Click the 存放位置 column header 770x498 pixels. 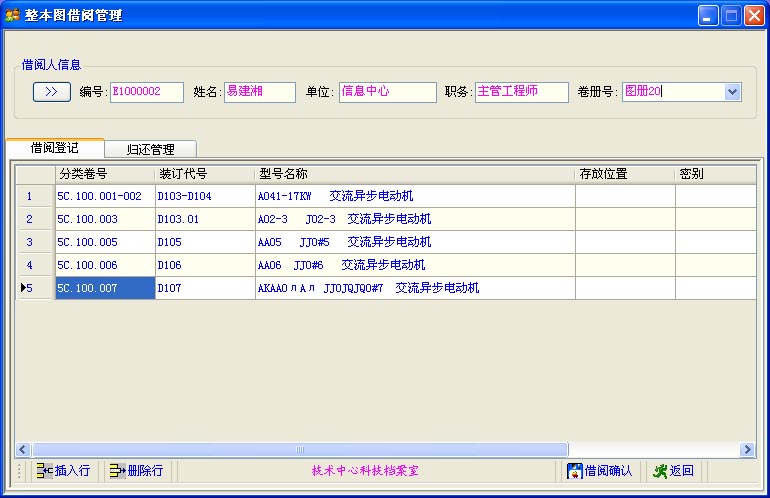pos(624,174)
